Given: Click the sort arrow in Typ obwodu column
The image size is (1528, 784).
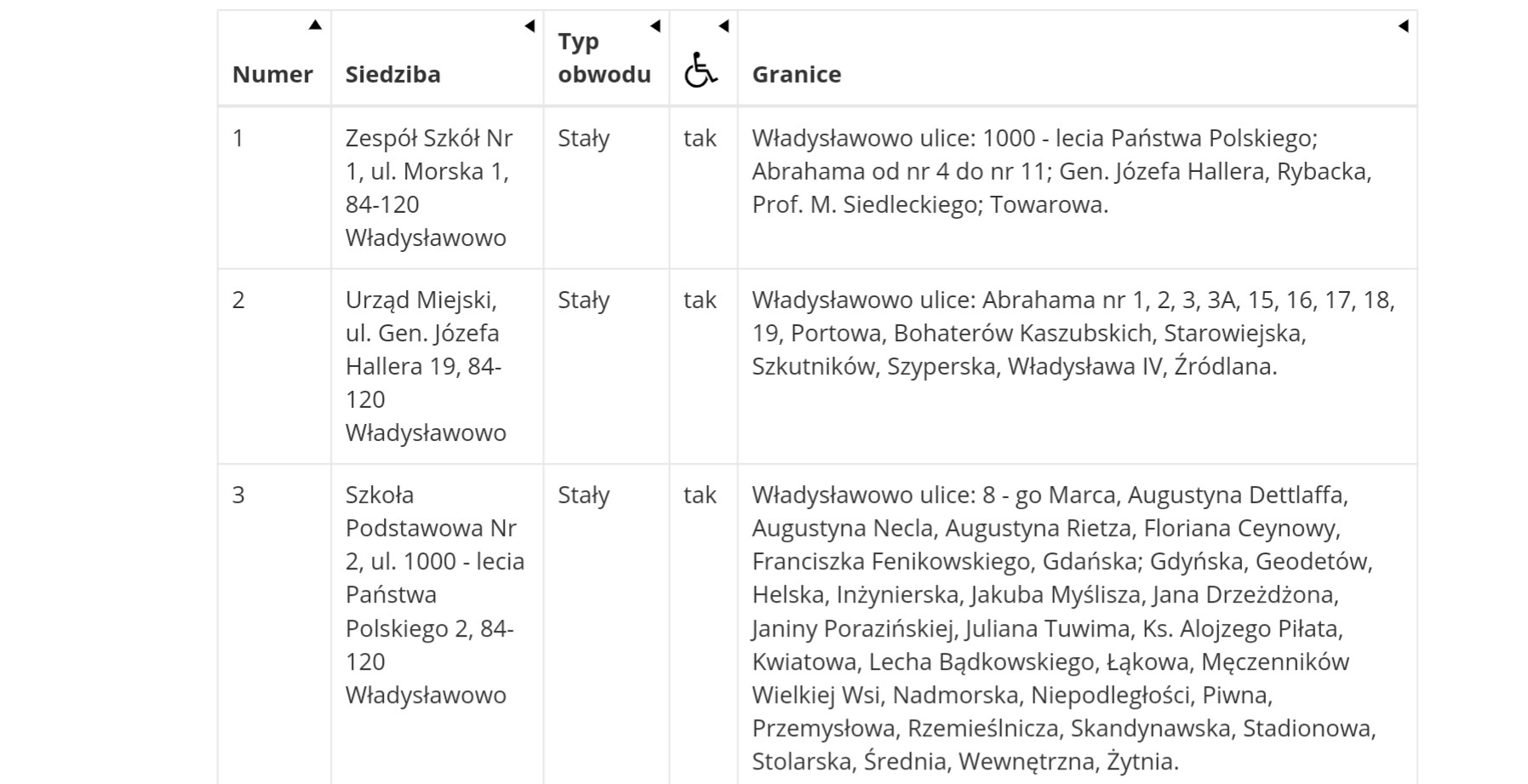Looking at the screenshot, I should point(655,26).
